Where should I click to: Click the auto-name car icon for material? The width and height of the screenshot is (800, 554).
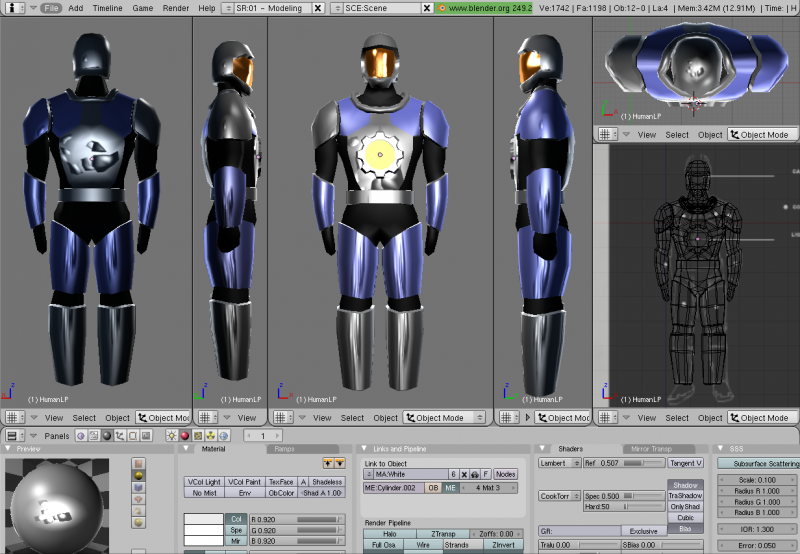click(x=475, y=474)
